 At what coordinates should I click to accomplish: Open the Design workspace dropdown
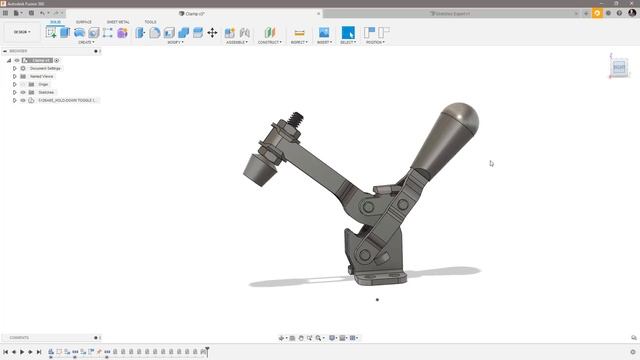pyautogui.click(x=22, y=32)
